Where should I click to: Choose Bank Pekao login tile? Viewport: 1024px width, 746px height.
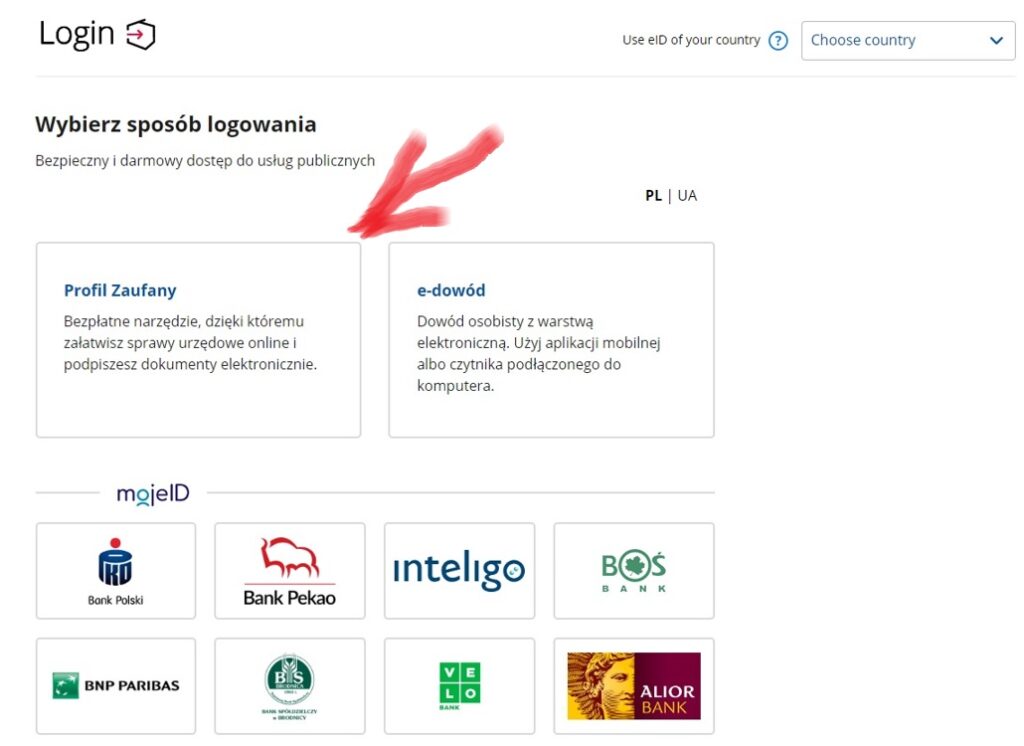pyautogui.click(x=290, y=571)
